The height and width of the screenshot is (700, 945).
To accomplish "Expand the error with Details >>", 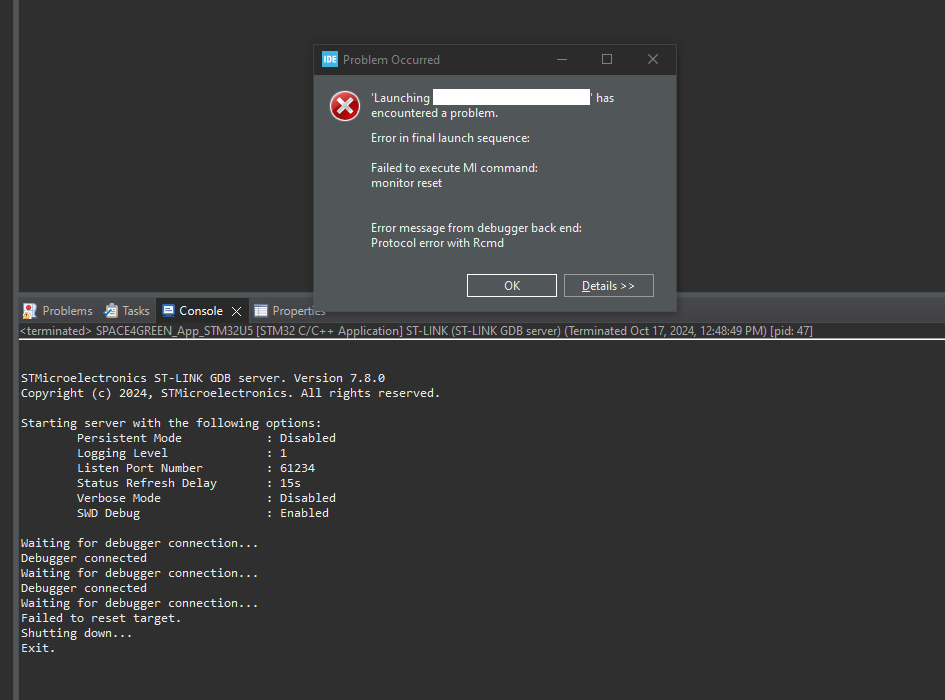I will (x=608, y=285).
